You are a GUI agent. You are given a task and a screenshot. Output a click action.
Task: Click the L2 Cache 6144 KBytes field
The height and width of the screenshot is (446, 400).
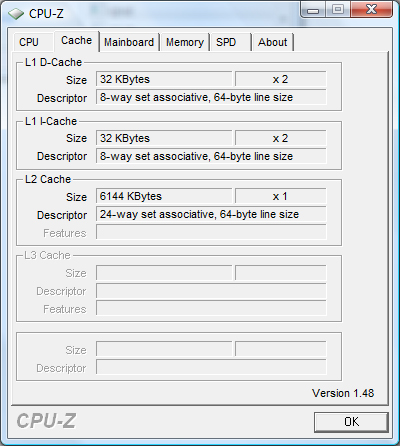point(164,196)
